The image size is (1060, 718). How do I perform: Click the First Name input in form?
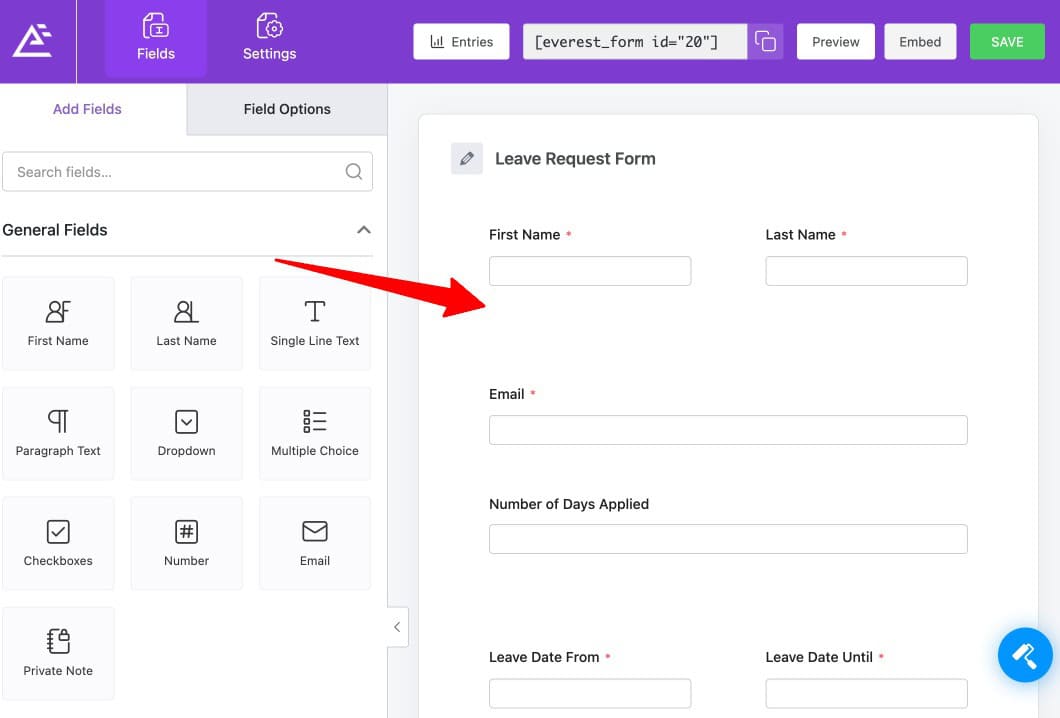pyautogui.click(x=590, y=271)
